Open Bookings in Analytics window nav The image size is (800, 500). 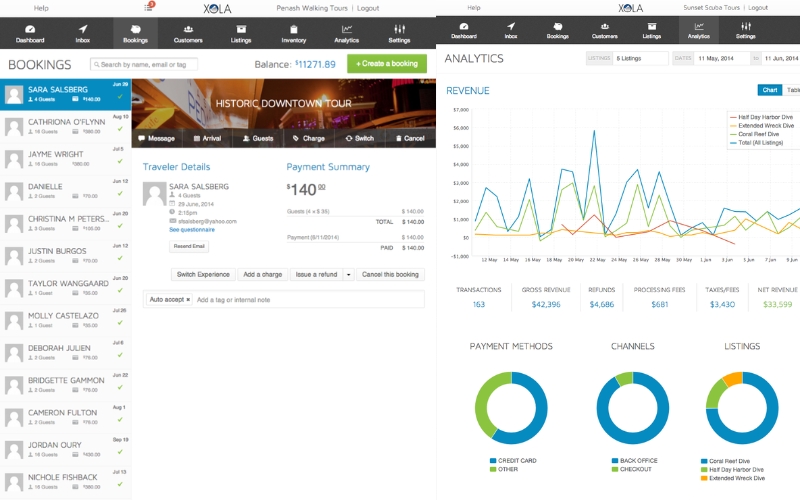click(x=558, y=30)
